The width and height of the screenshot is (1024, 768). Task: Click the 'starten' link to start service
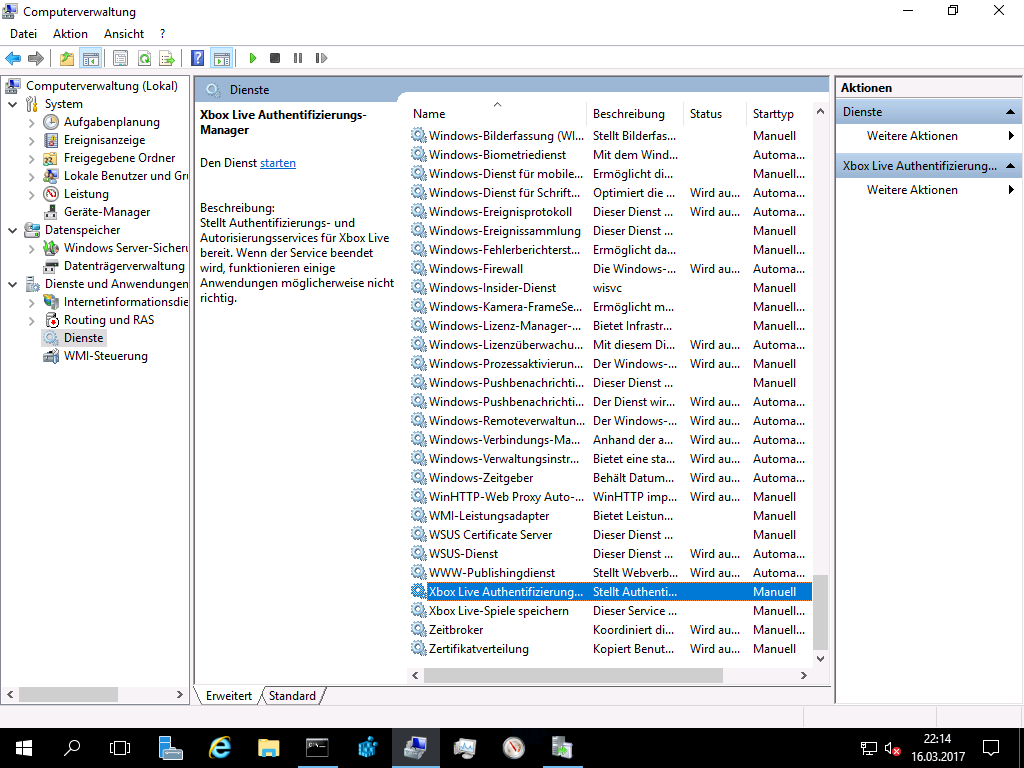tap(277, 163)
